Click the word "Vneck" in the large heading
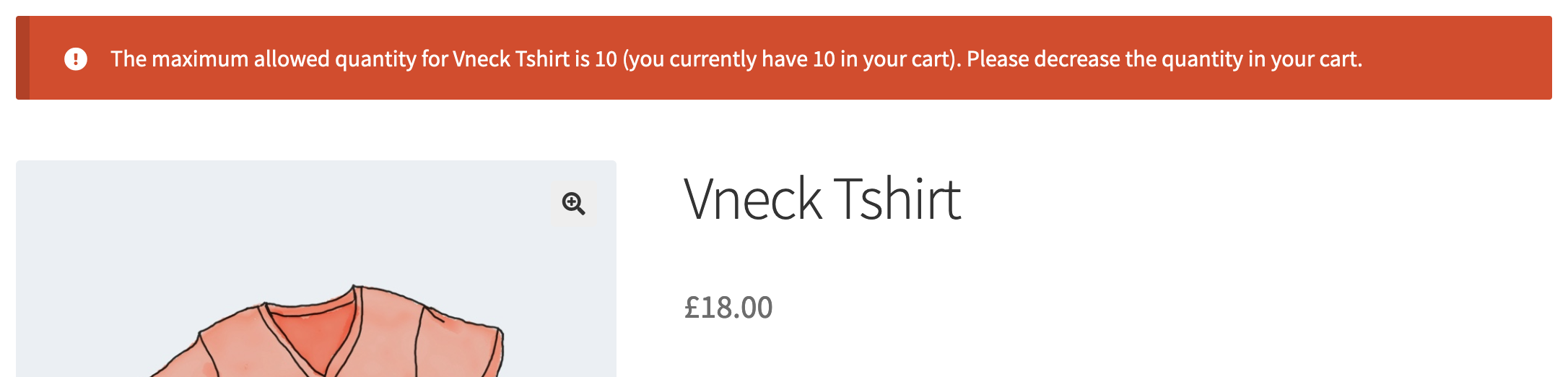 click(753, 199)
